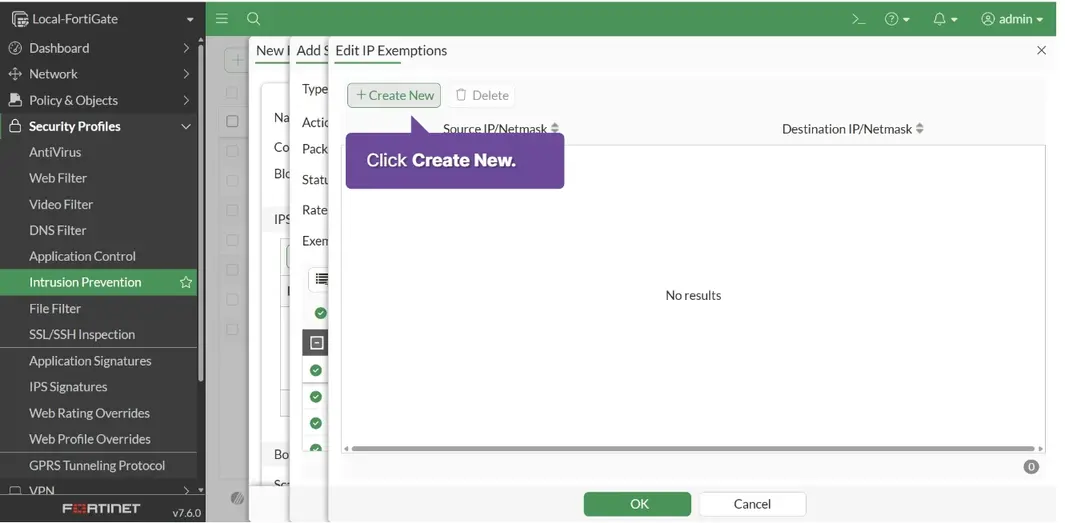1065x523 pixels.
Task: Dismiss the dialog with Cancel
Action: point(752,504)
